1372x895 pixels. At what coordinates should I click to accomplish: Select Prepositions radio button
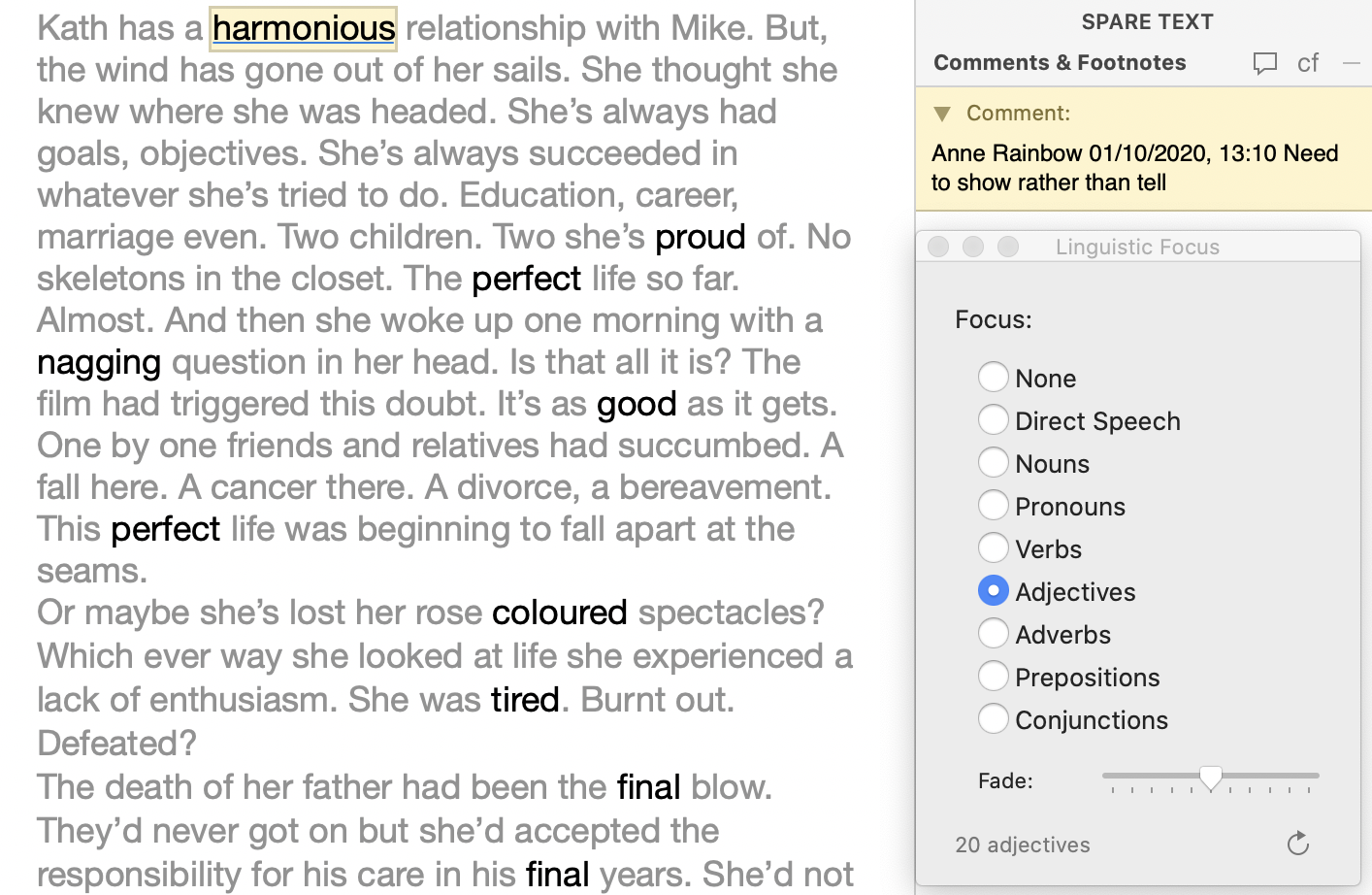[x=994, y=676]
